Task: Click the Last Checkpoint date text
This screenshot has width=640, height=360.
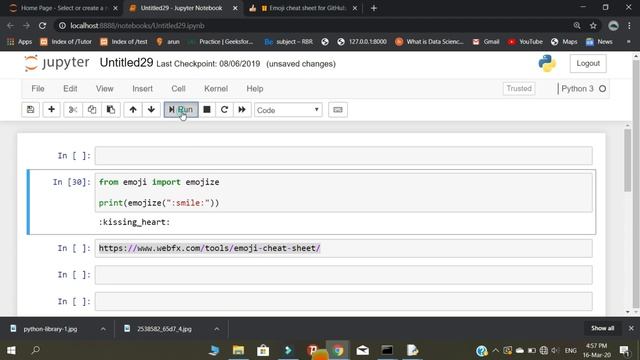Action: pos(208,64)
